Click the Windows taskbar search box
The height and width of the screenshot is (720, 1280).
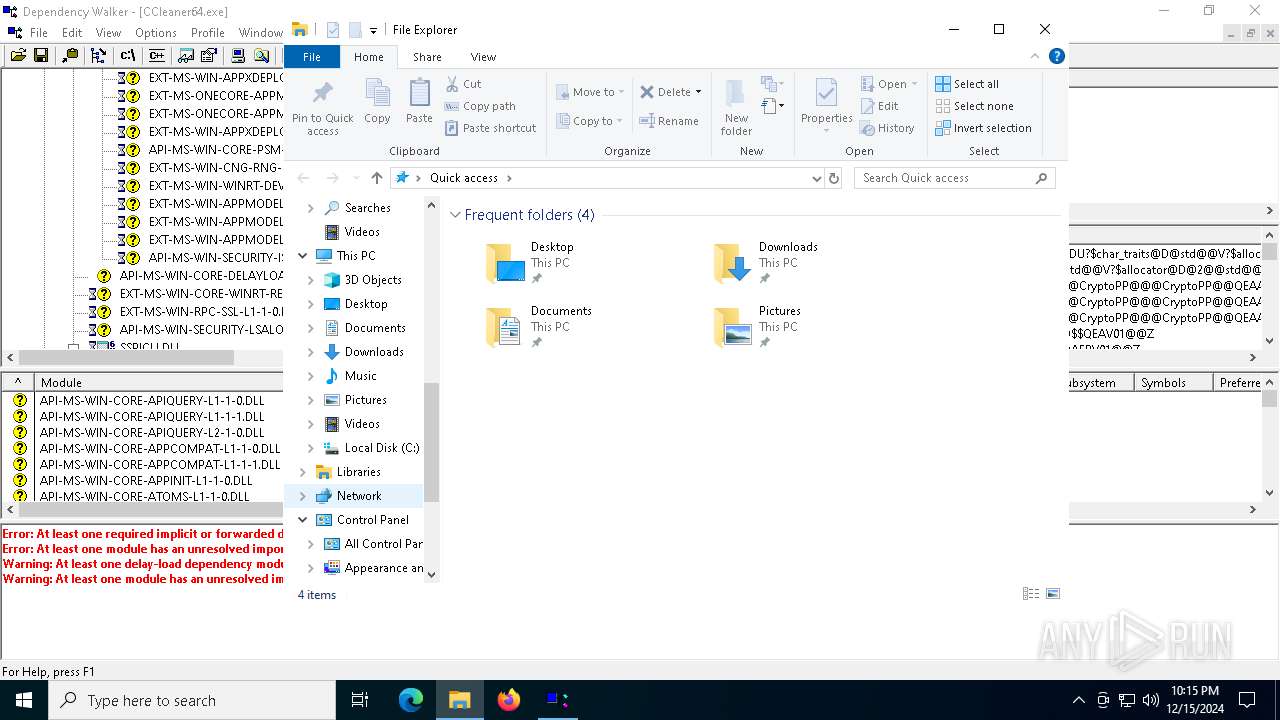click(192, 700)
